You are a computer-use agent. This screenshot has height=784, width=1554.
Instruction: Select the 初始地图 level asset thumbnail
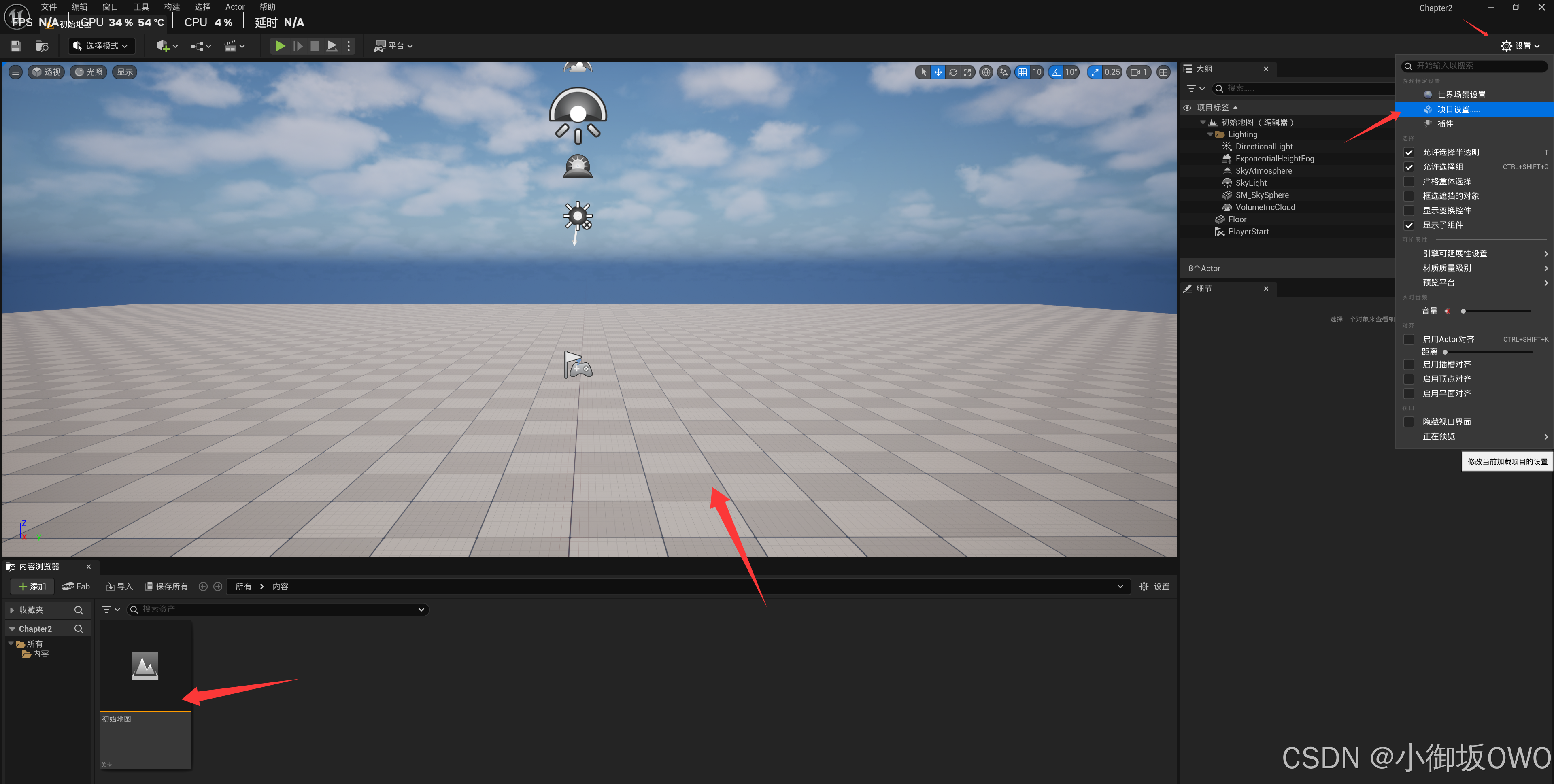point(145,666)
